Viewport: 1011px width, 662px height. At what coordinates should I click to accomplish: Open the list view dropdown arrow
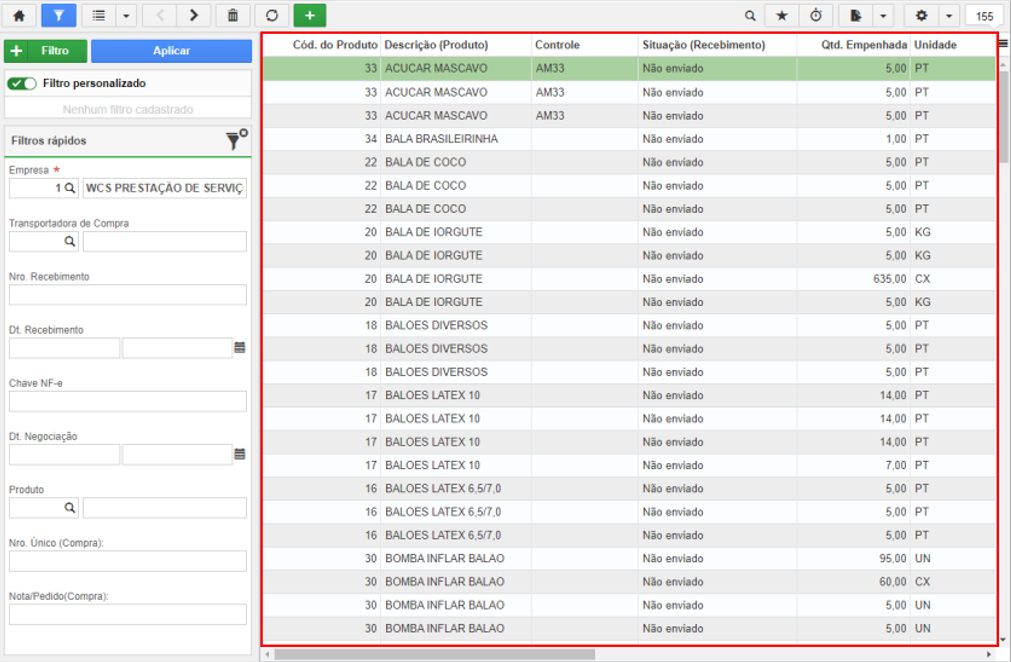coord(126,15)
